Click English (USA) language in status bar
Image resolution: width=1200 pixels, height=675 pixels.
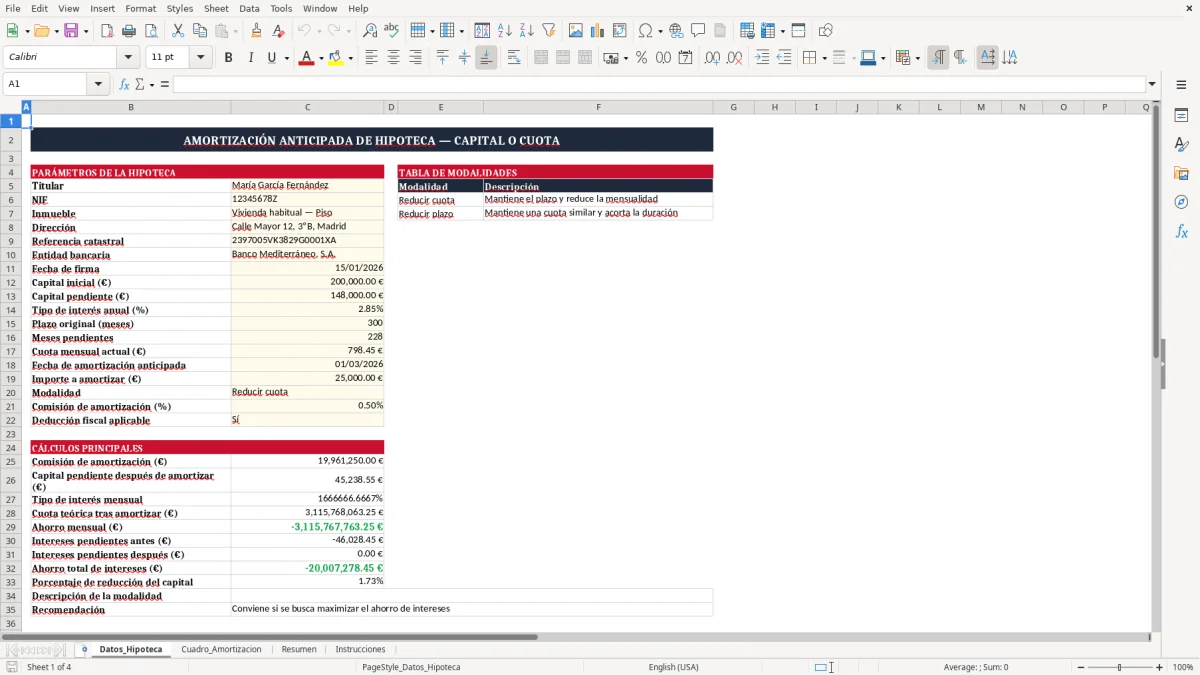pos(673,667)
